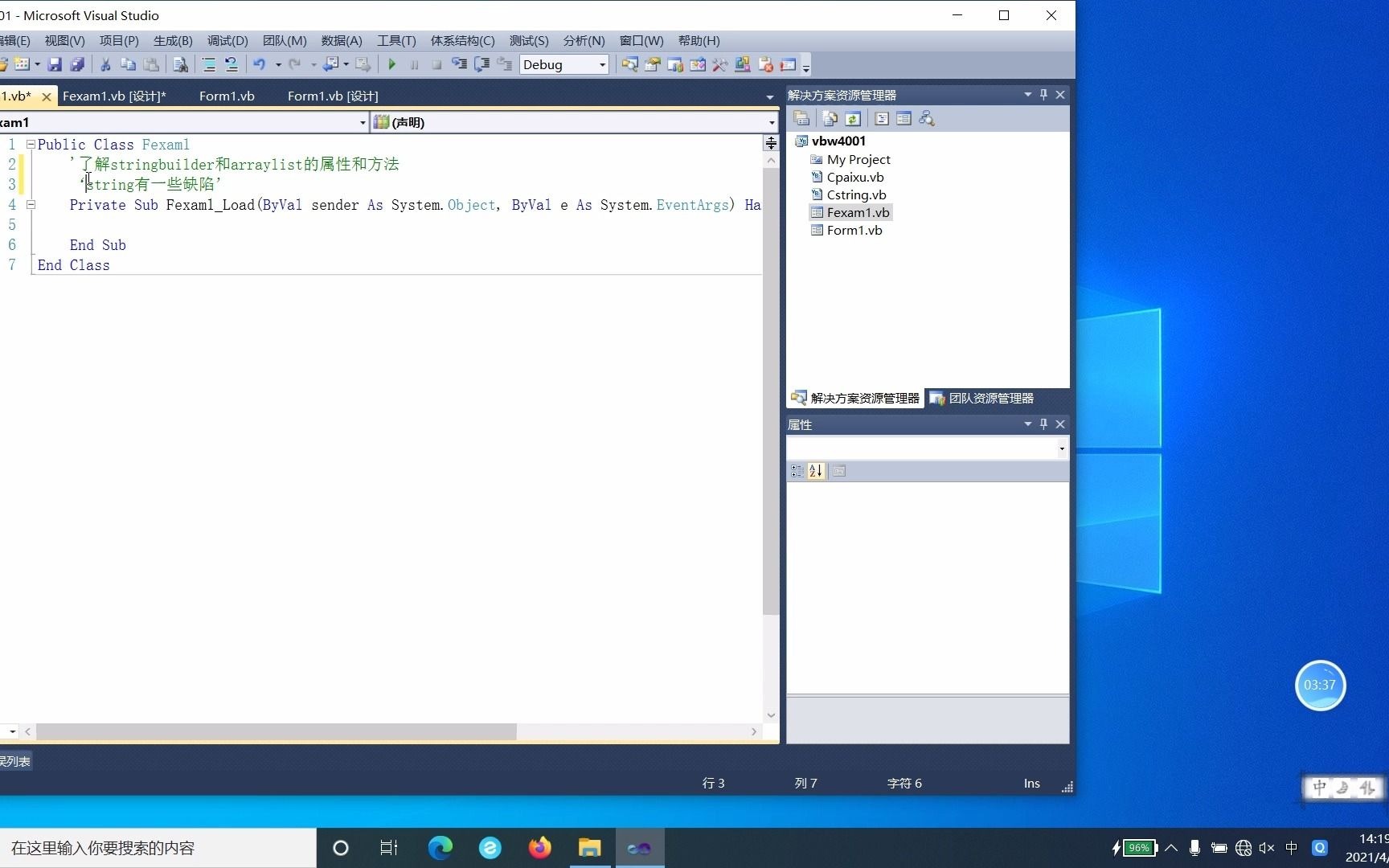The image size is (1389, 868).
Task: Click the Cut scissors icon
Action: coord(105,64)
